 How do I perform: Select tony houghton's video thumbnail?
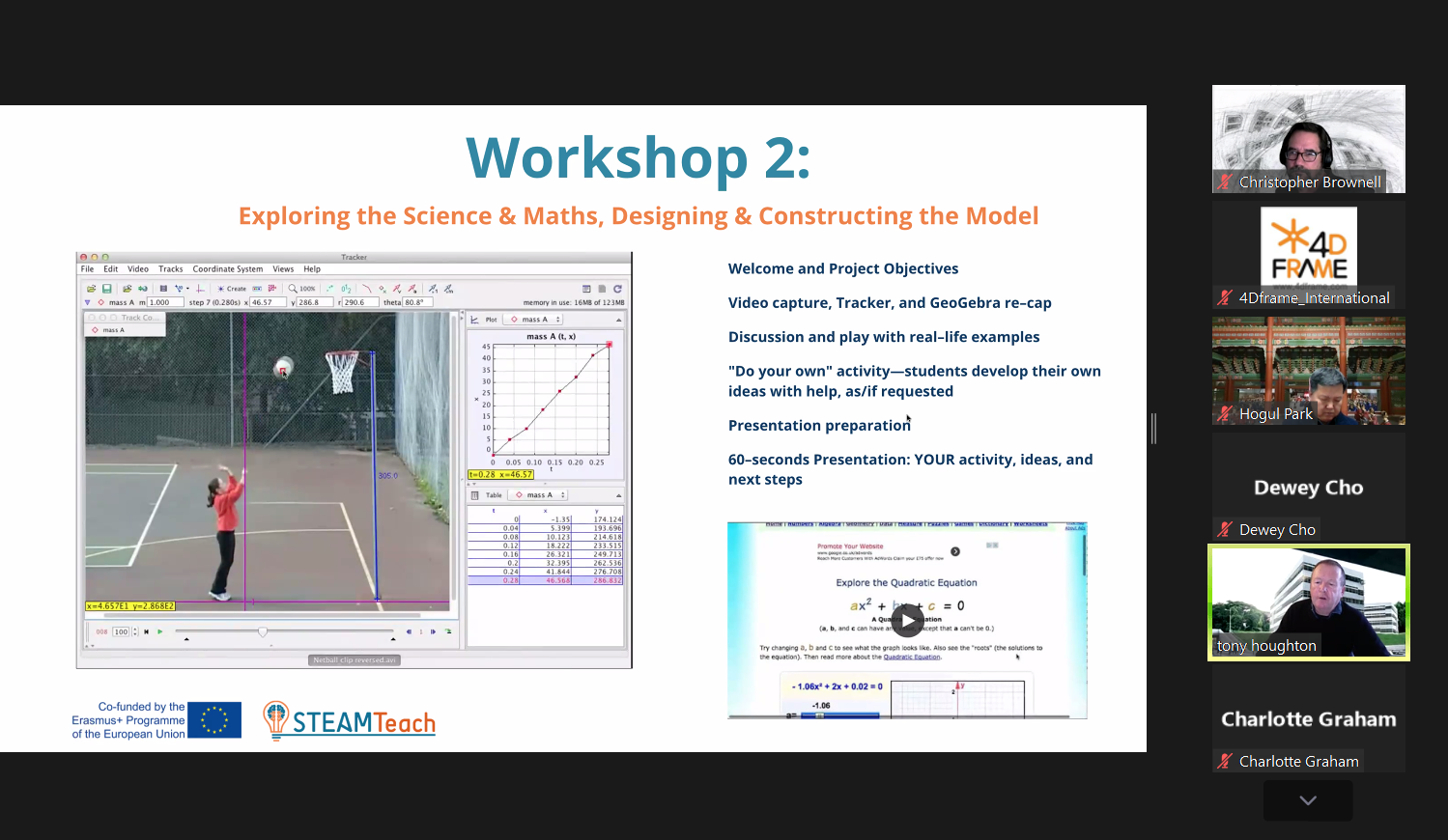1308,602
